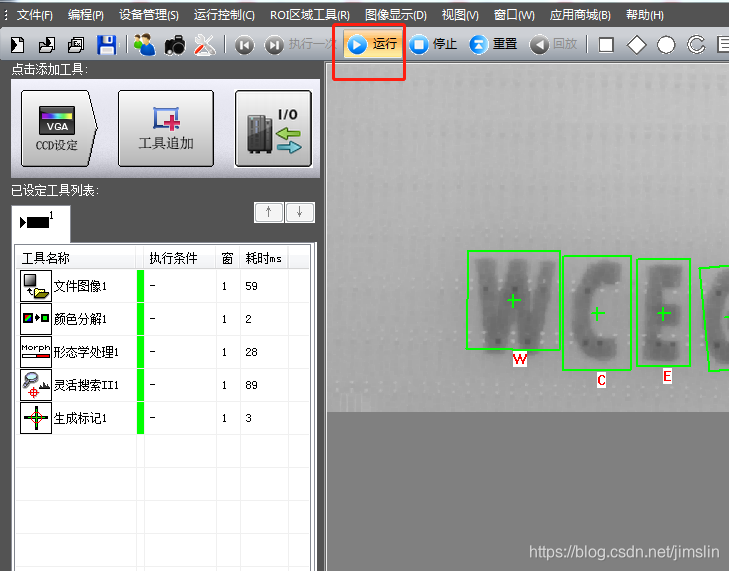Select the 形态学处理1 row name

pos(86,352)
